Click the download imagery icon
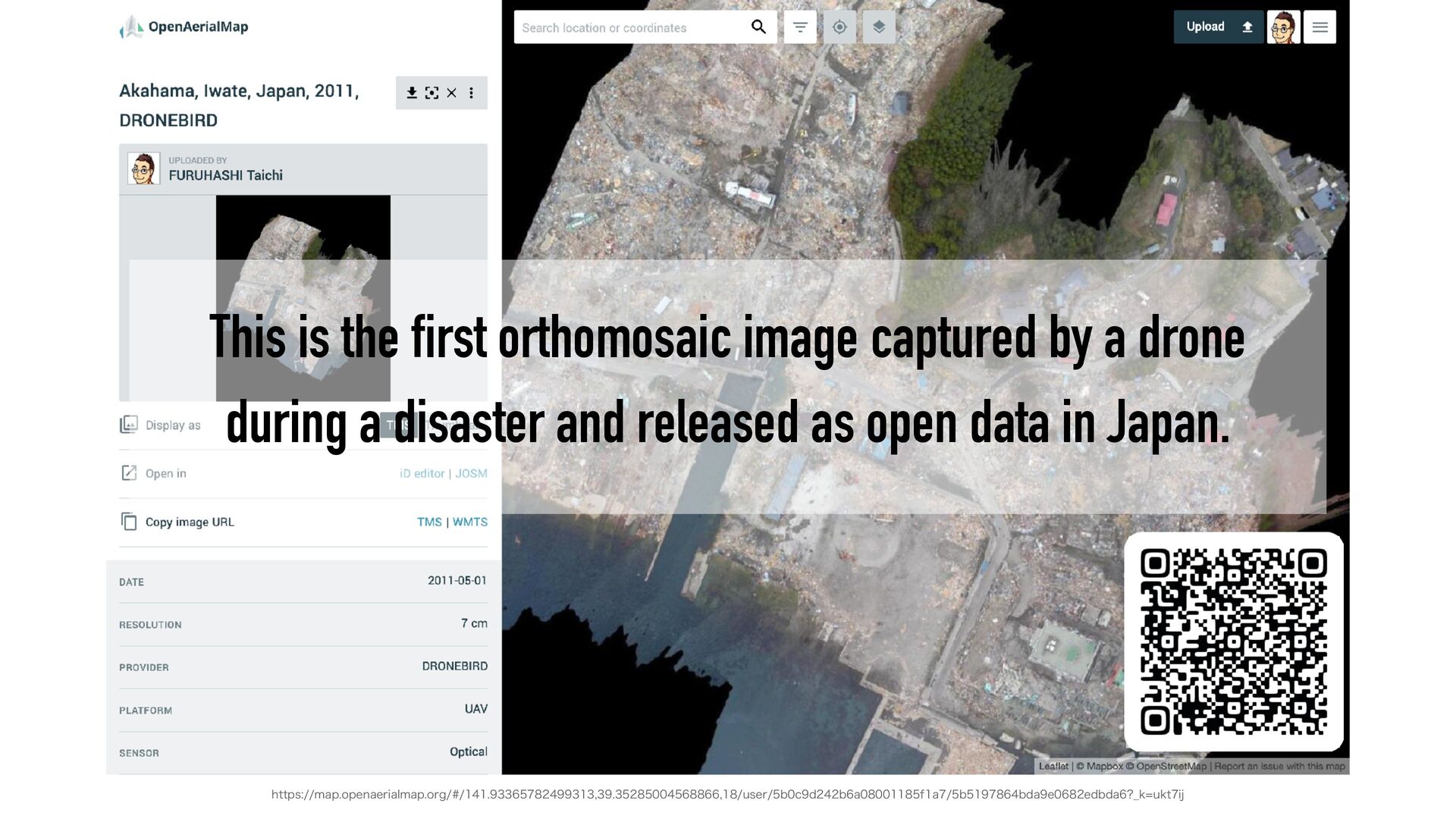Screen dimensions: 1456x819 412,93
